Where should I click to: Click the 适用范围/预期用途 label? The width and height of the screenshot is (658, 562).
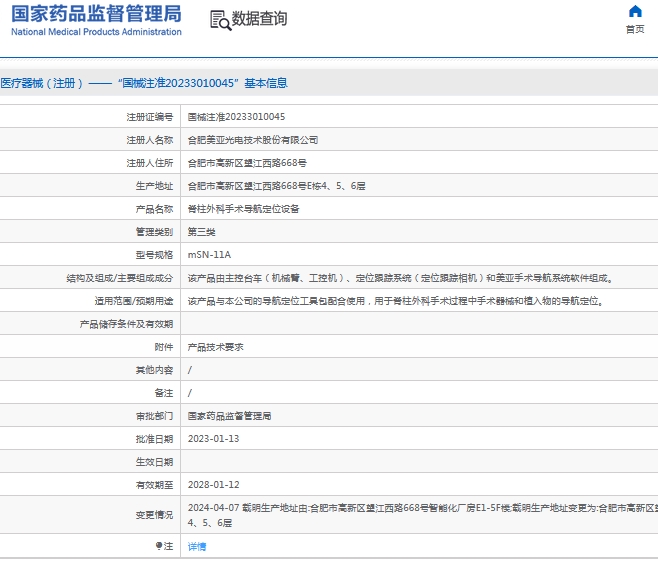coord(134,301)
